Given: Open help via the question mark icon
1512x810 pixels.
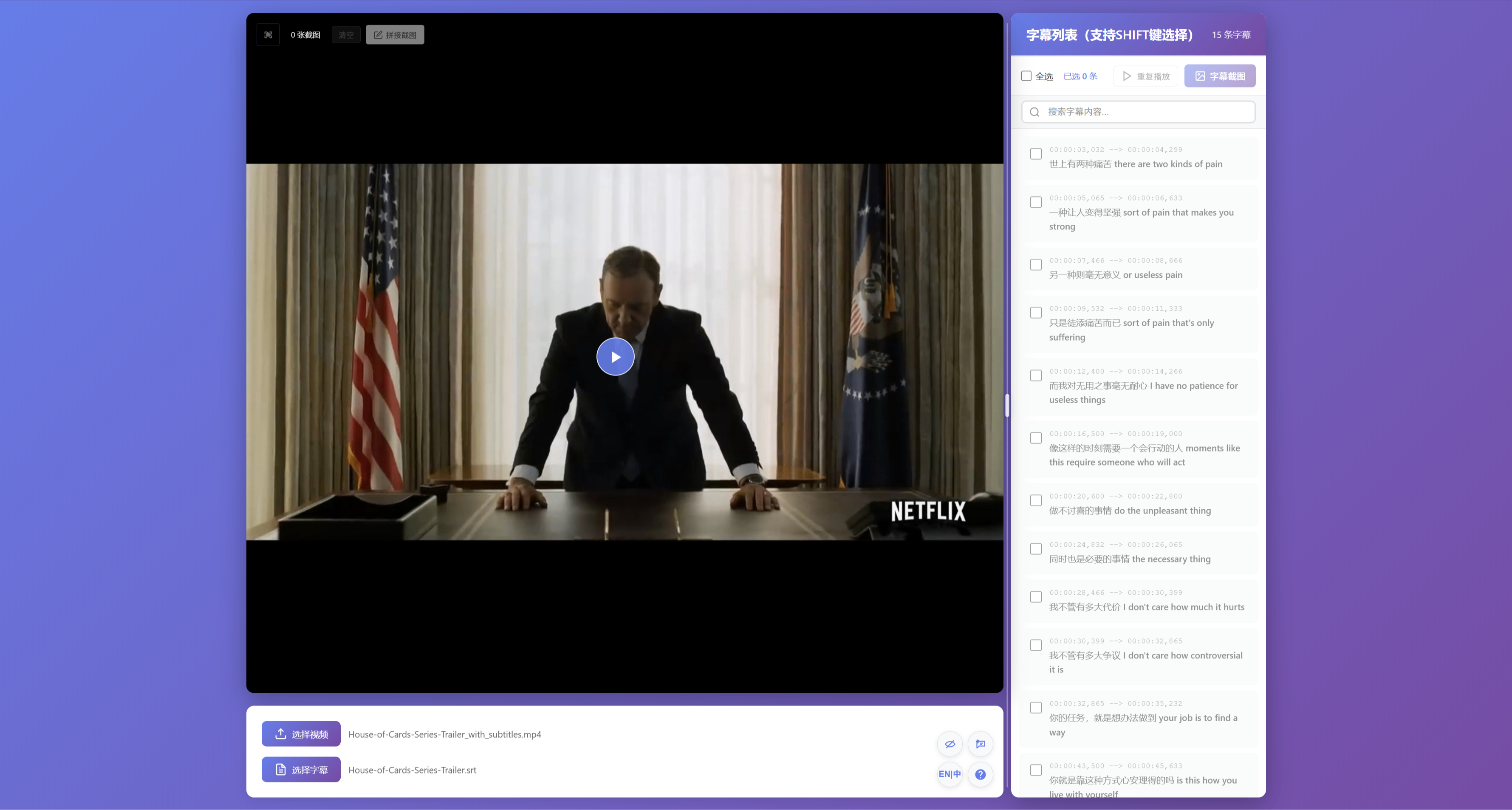Looking at the screenshot, I should pos(980,774).
